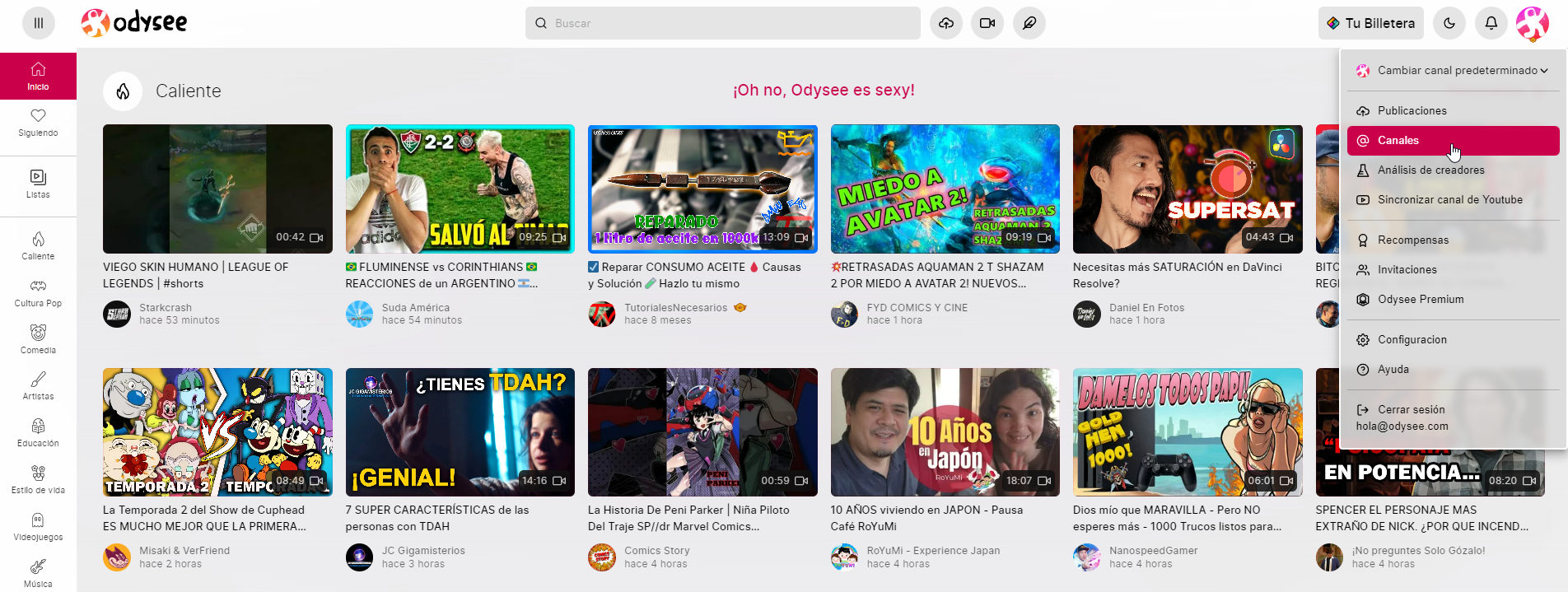Open Ayuda from the menu
The width and height of the screenshot is (1568, 592).
[1453, 370]
